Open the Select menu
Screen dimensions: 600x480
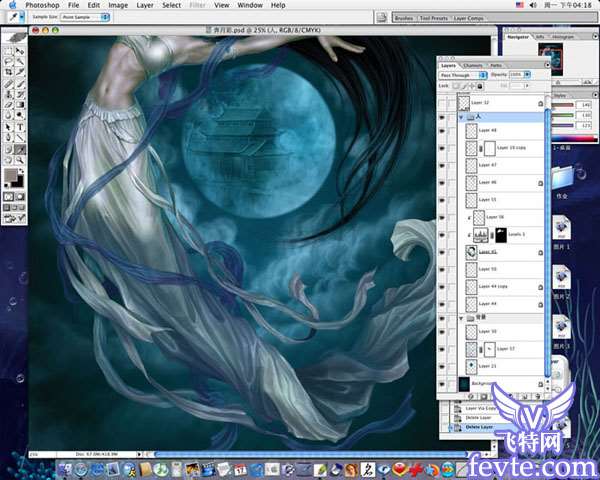click(x=171, y=5)
